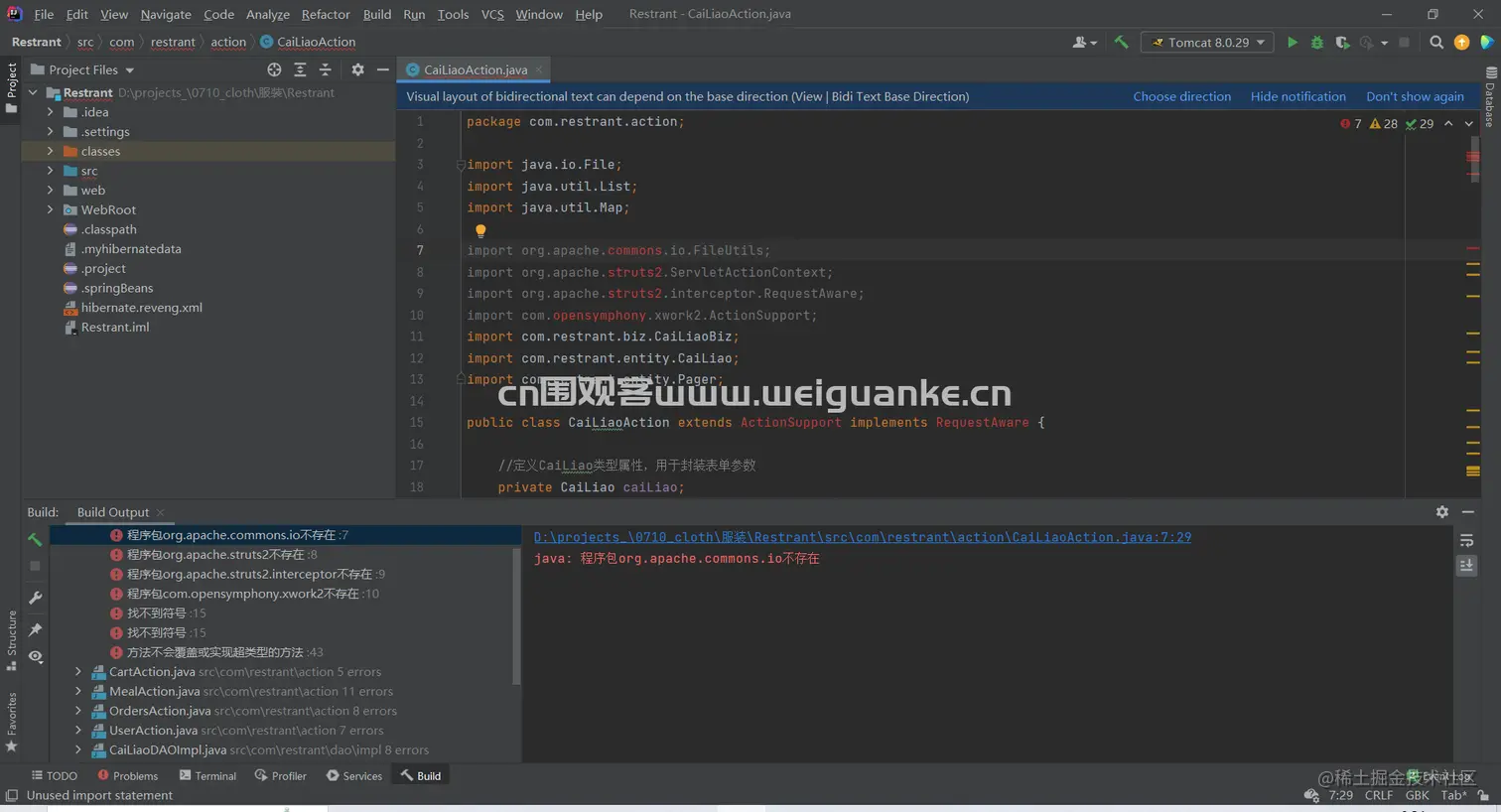This screenshot has height=812, width=1501.
Task: Toggle soft-wrap in build output
Action: pyautogui.click(x=1466, y=540)
